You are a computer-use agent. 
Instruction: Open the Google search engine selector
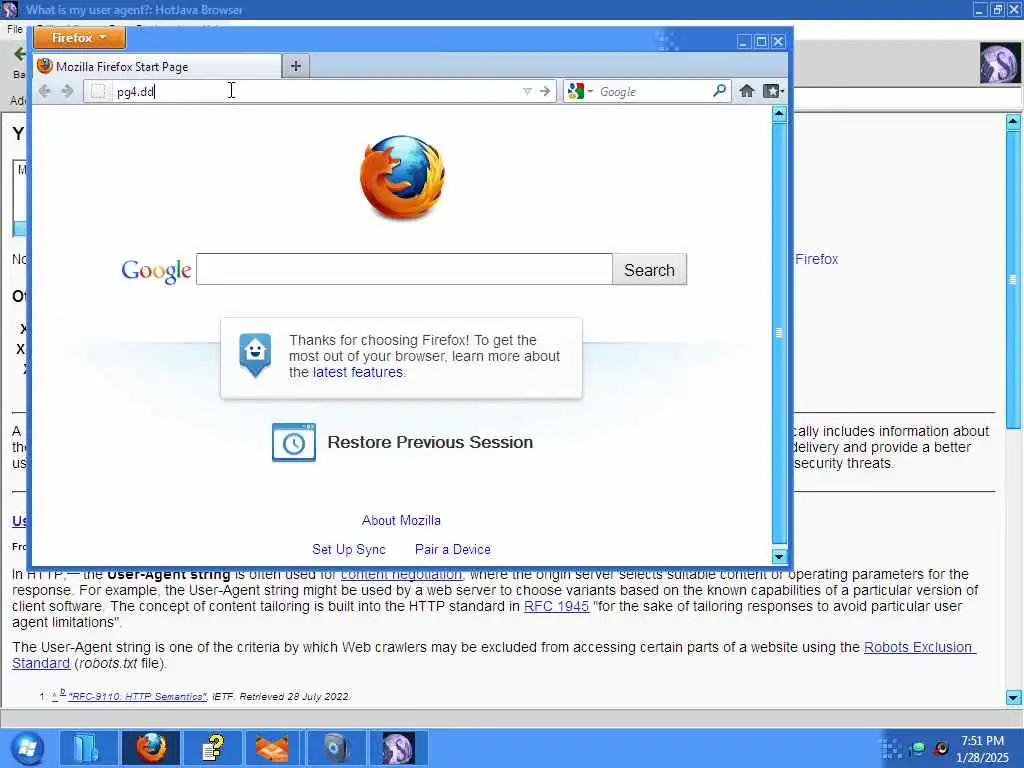click(581, 91)
